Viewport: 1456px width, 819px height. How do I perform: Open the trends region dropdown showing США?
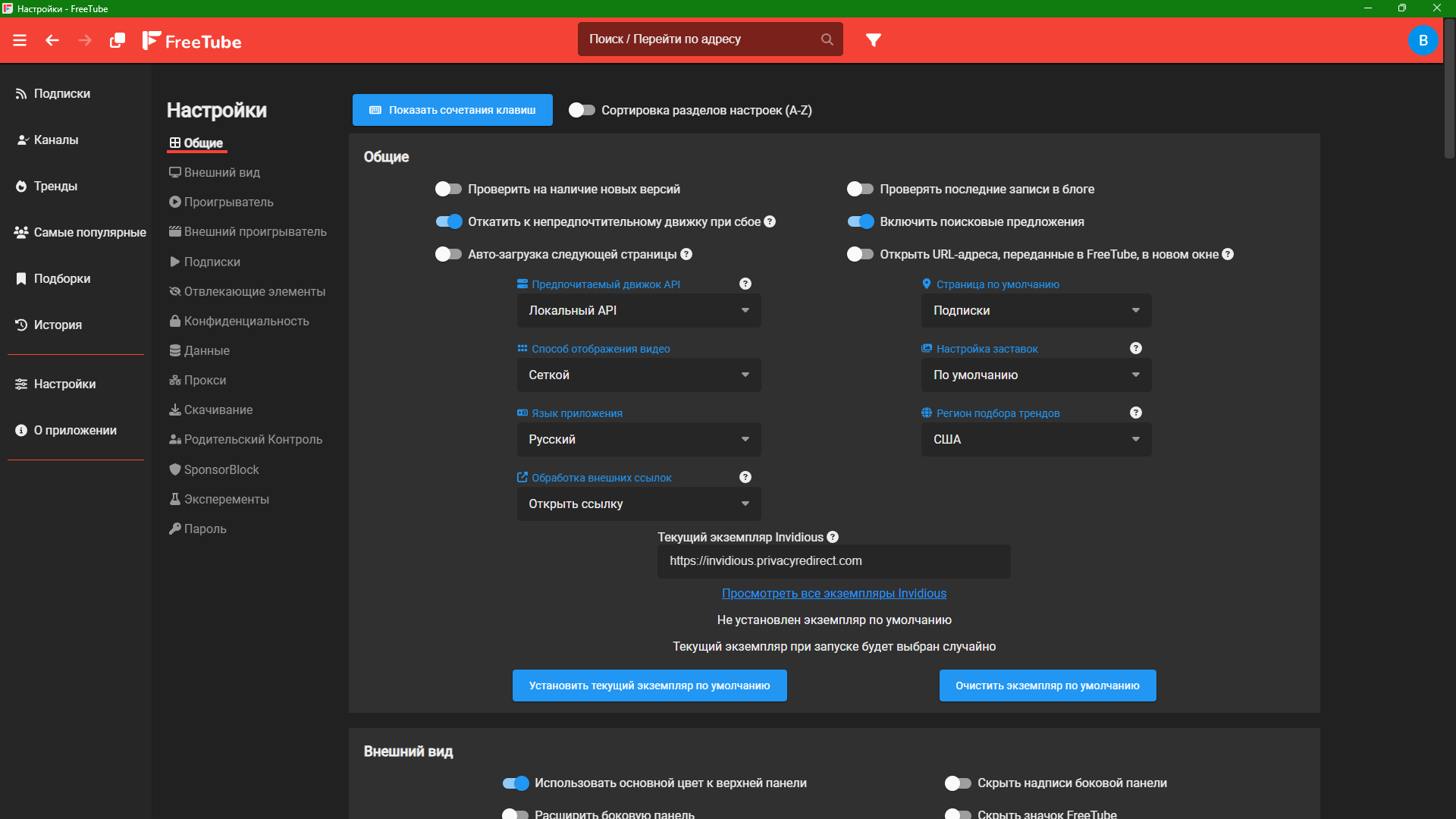[1036, 439]
